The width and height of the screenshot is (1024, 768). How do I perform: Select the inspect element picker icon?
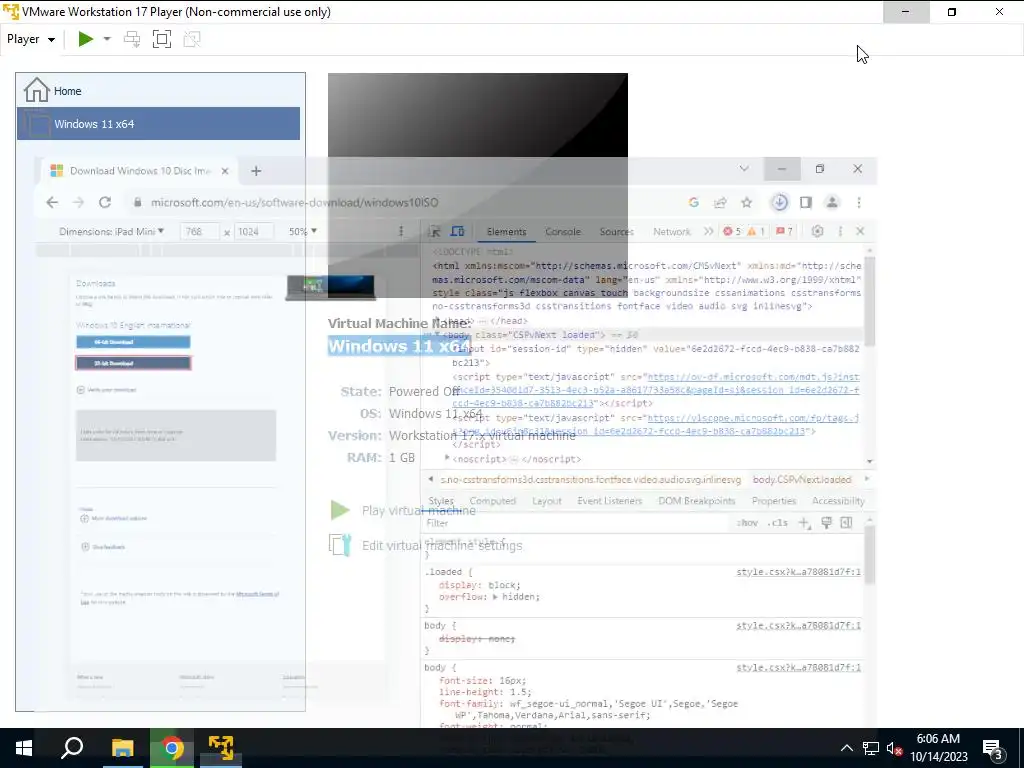[434, 231]
